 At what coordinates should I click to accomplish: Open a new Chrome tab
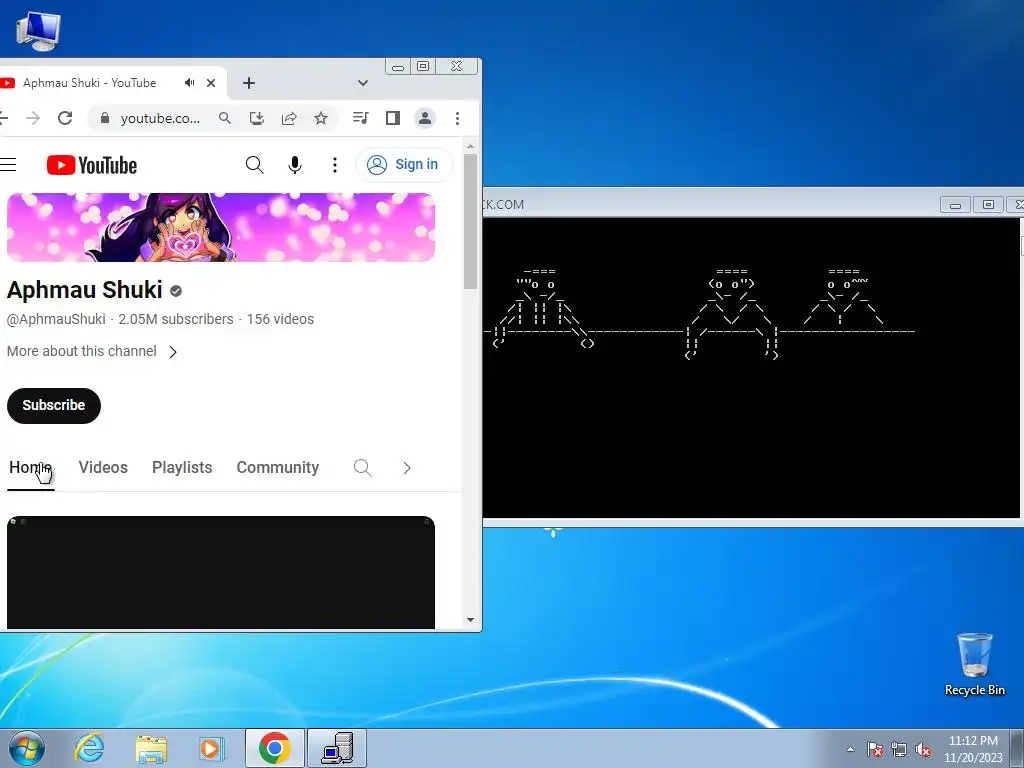pos(249,83)
